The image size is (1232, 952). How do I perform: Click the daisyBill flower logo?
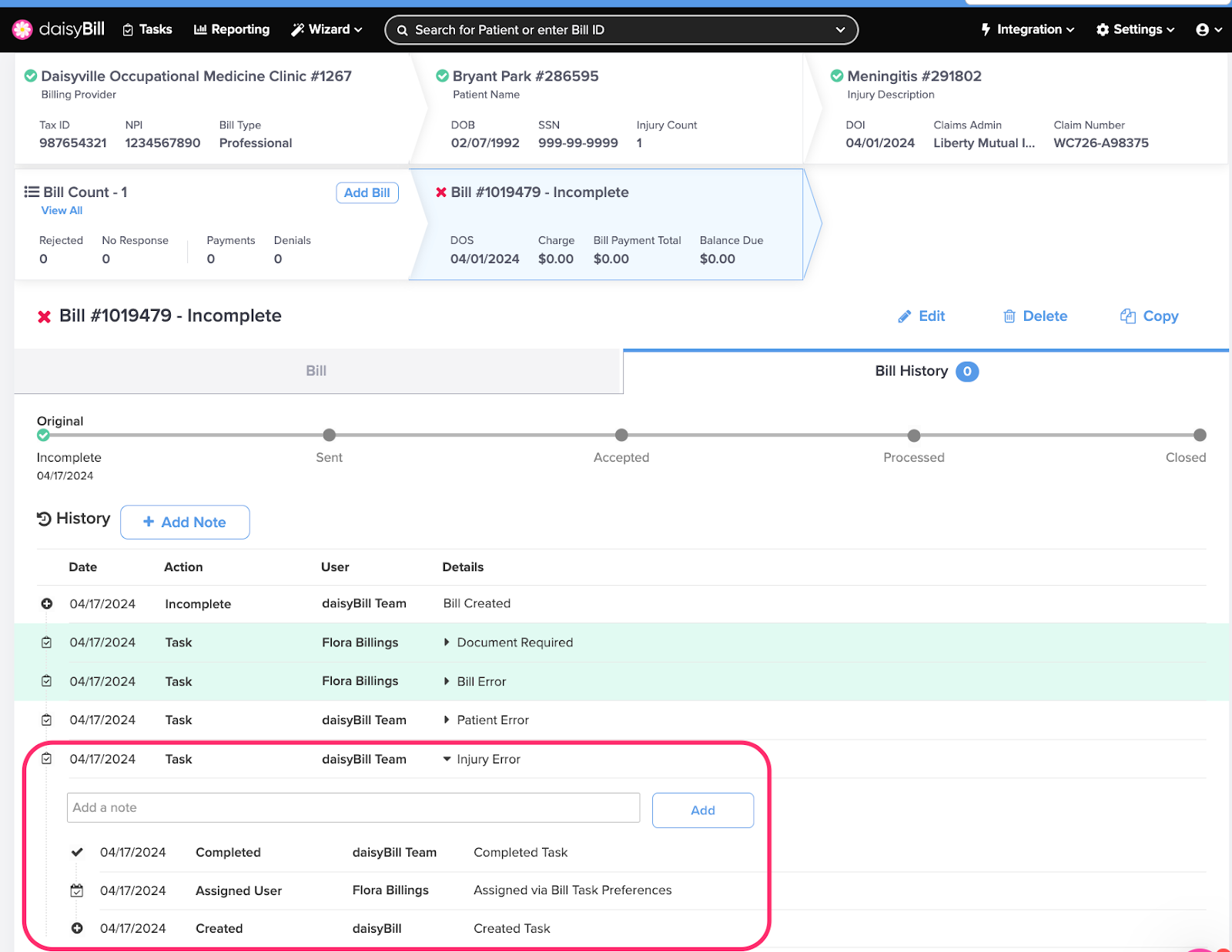[x=22, y=29]
